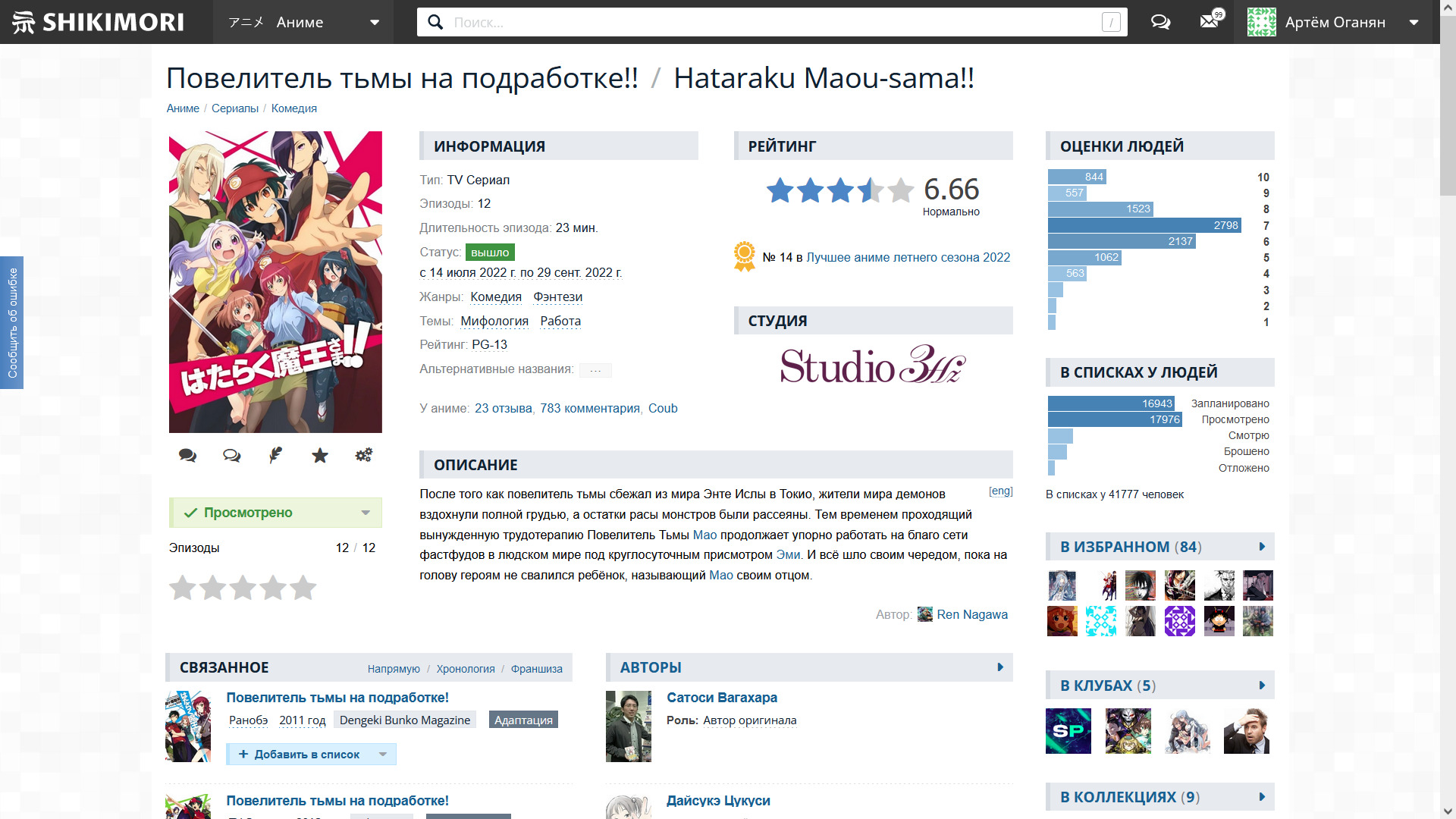Click the Shikimori logo
The height and width of the screenshot is (819, 1456).
[99, 22]
